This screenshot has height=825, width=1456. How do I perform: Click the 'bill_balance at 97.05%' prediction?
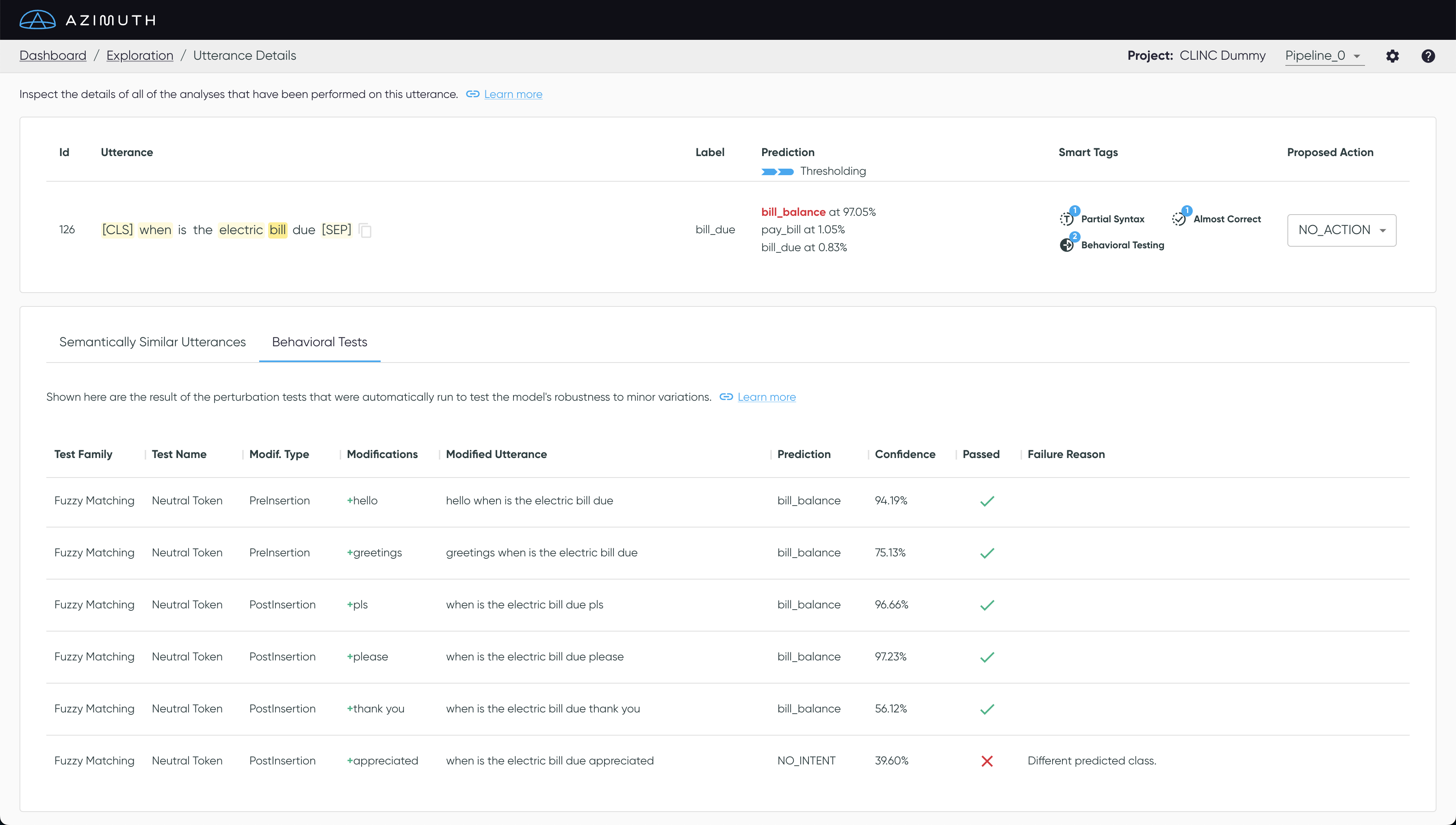pyautogui.click(x=818, y=212)
